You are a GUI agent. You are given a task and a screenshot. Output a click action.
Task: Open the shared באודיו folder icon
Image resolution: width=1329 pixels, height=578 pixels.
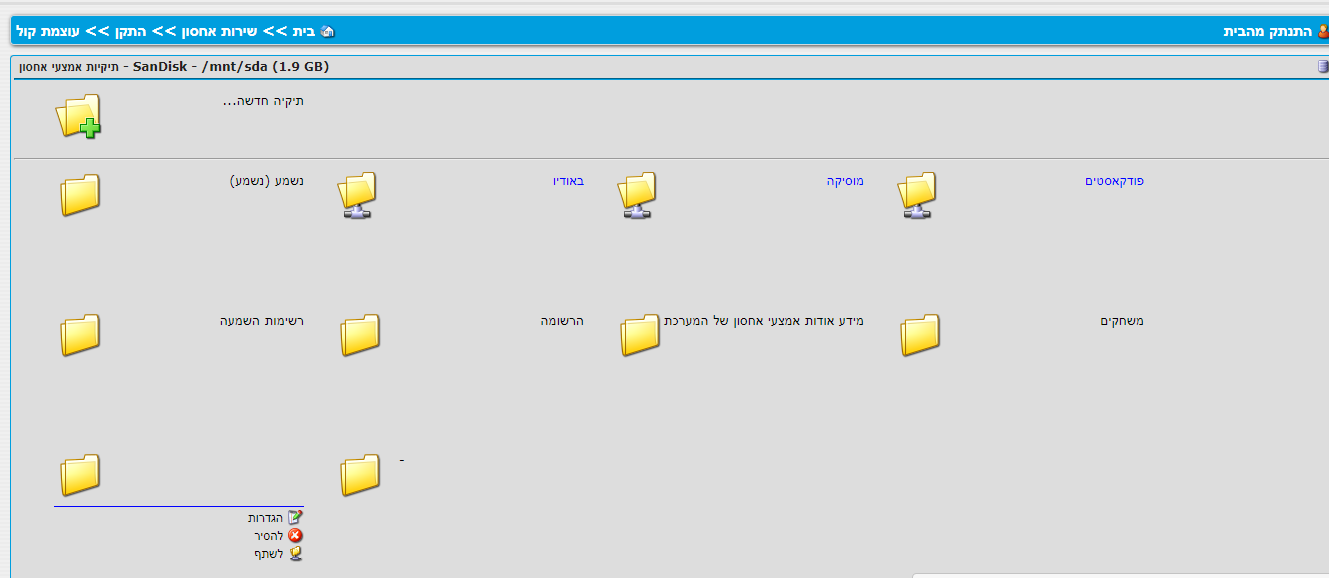point(359,195)
